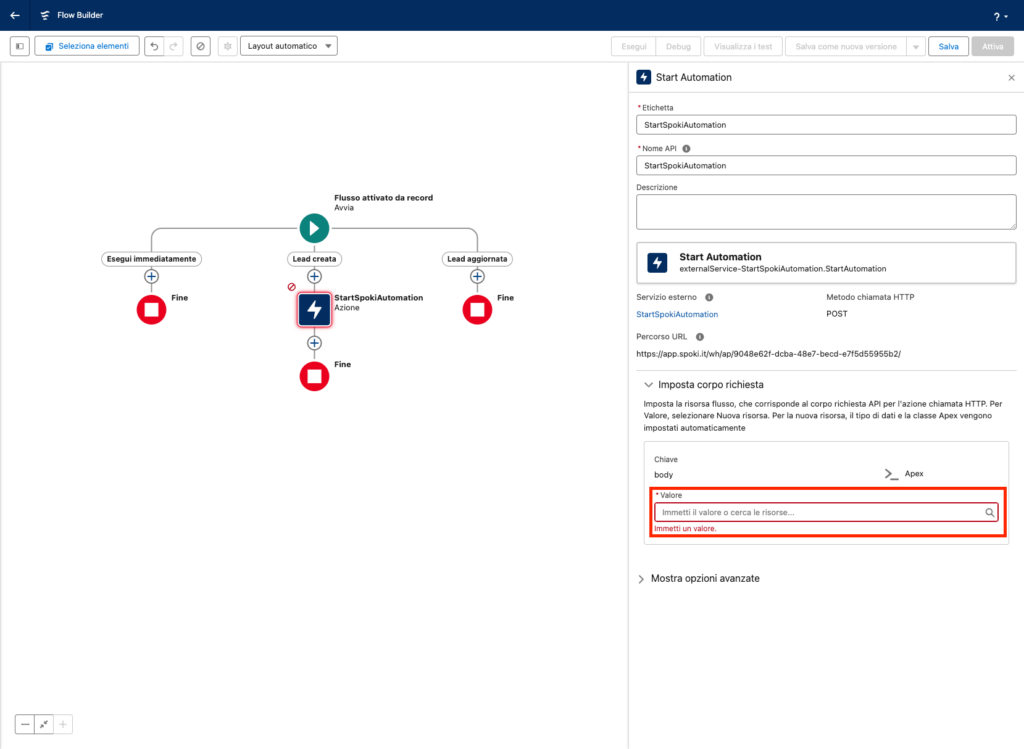The height and width of the screenshot is (749, 1024).
Task: Add element under Lead aggiornata path
Action: point(477,277)
